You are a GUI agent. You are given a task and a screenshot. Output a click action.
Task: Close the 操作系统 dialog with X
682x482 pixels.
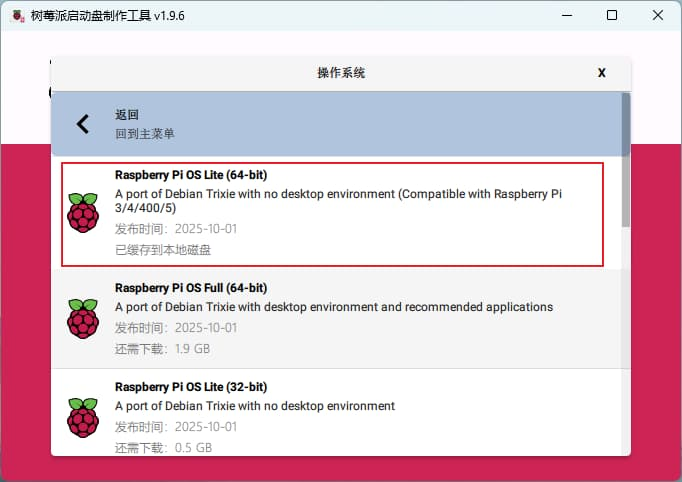(x=601, y=73)
